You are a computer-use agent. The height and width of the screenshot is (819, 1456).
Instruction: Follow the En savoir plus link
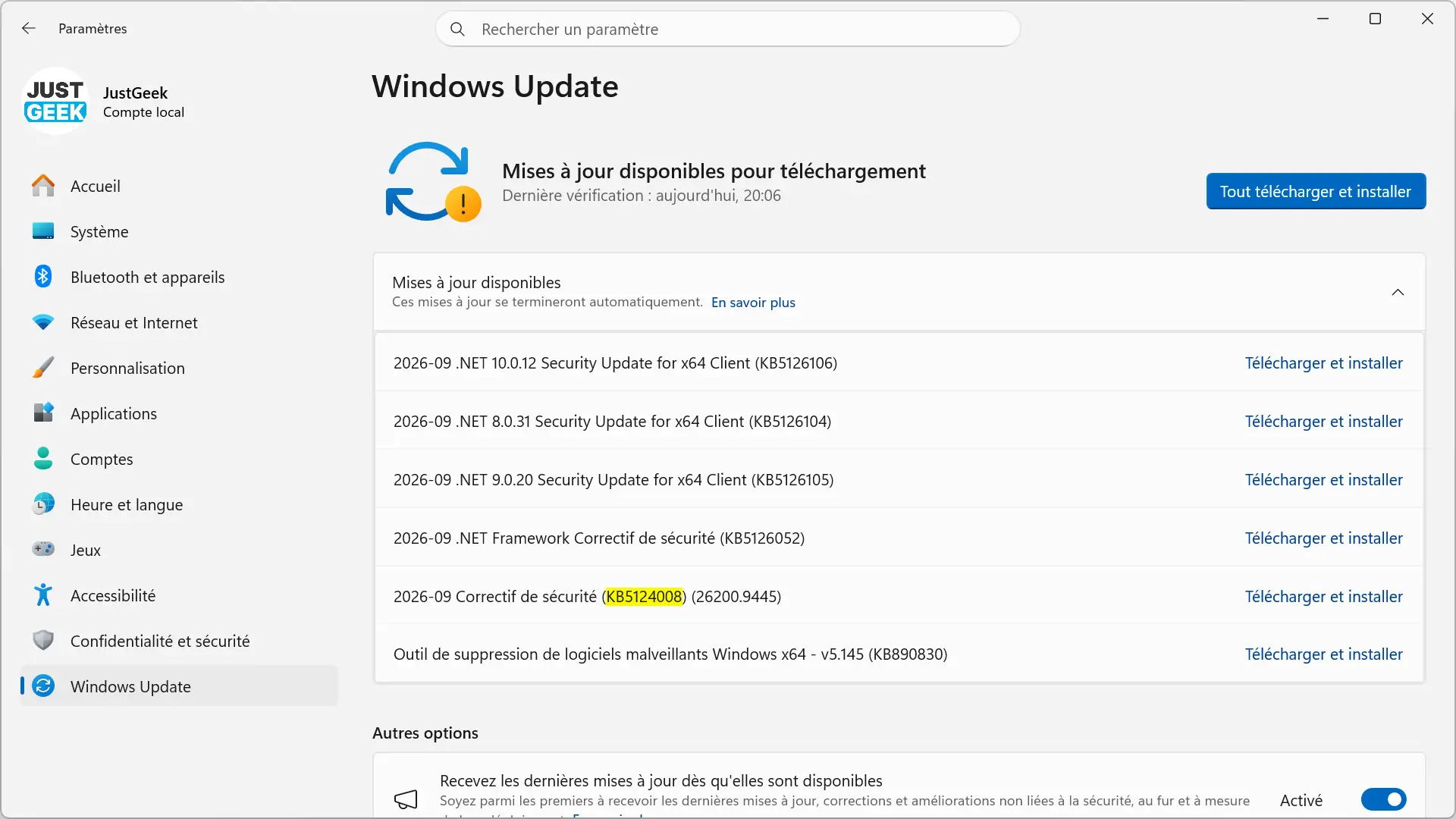pos(753,303)
